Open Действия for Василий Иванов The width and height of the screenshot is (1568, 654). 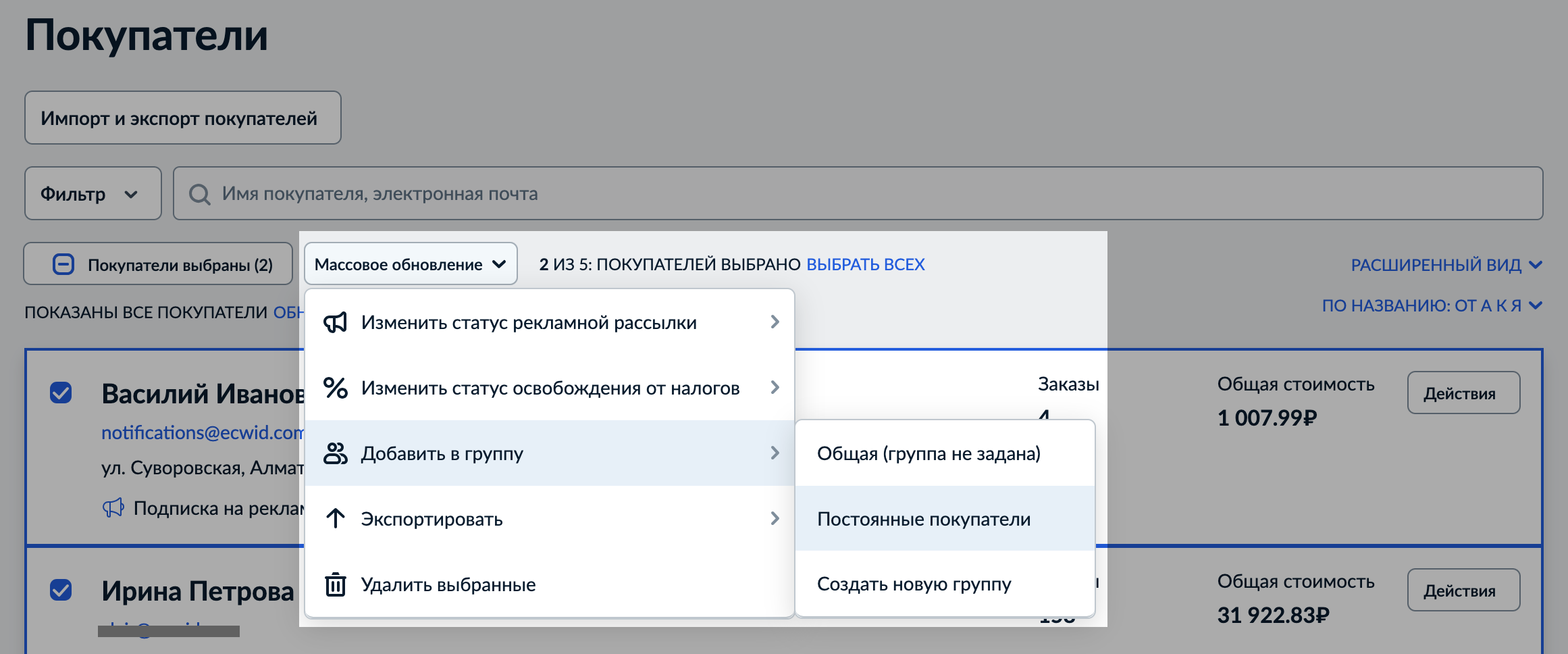click(1463, 393)
